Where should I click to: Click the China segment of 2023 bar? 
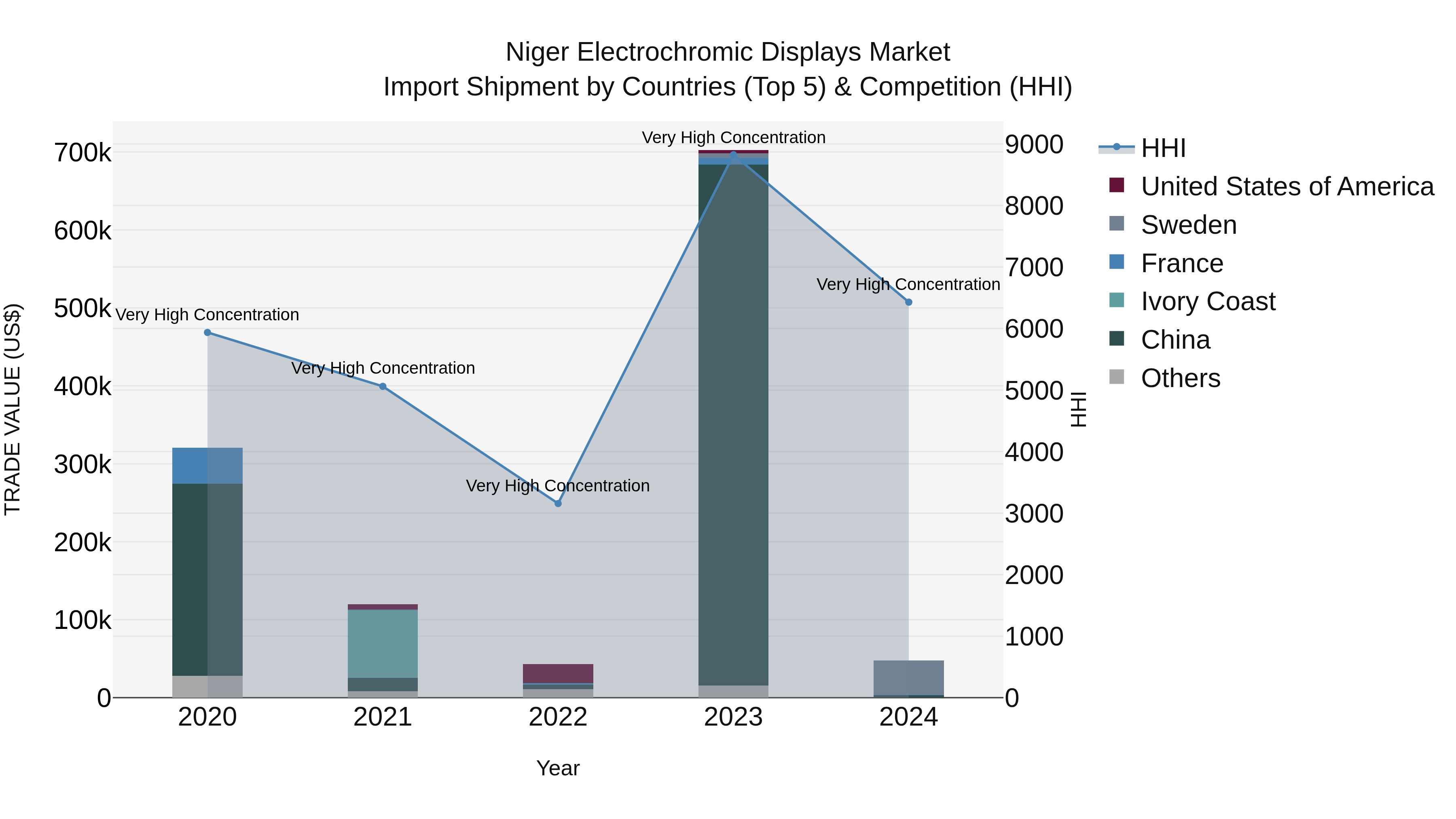[734, 425]
